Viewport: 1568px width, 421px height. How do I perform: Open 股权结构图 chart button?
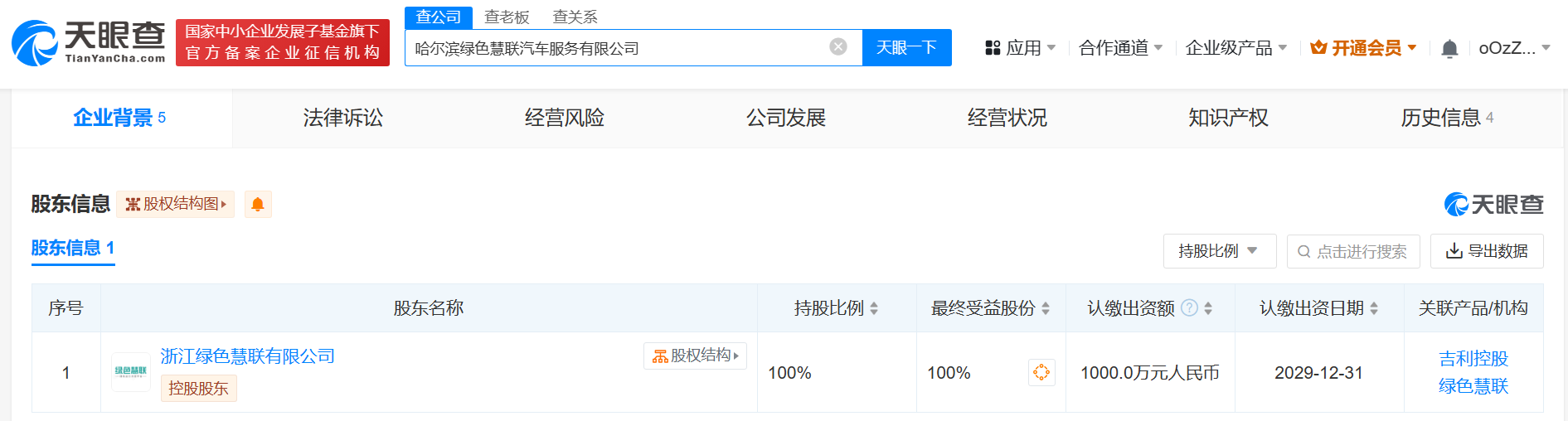[x=175, y=204]
